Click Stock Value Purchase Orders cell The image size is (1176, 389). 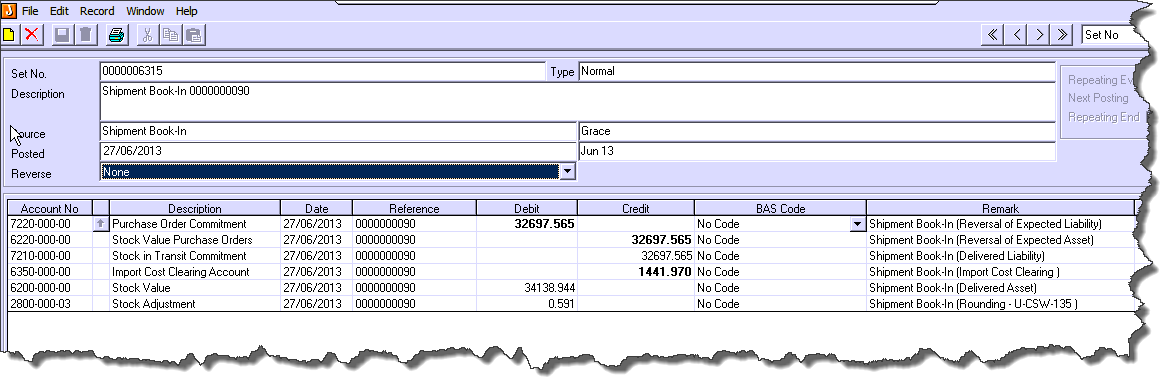195,240
